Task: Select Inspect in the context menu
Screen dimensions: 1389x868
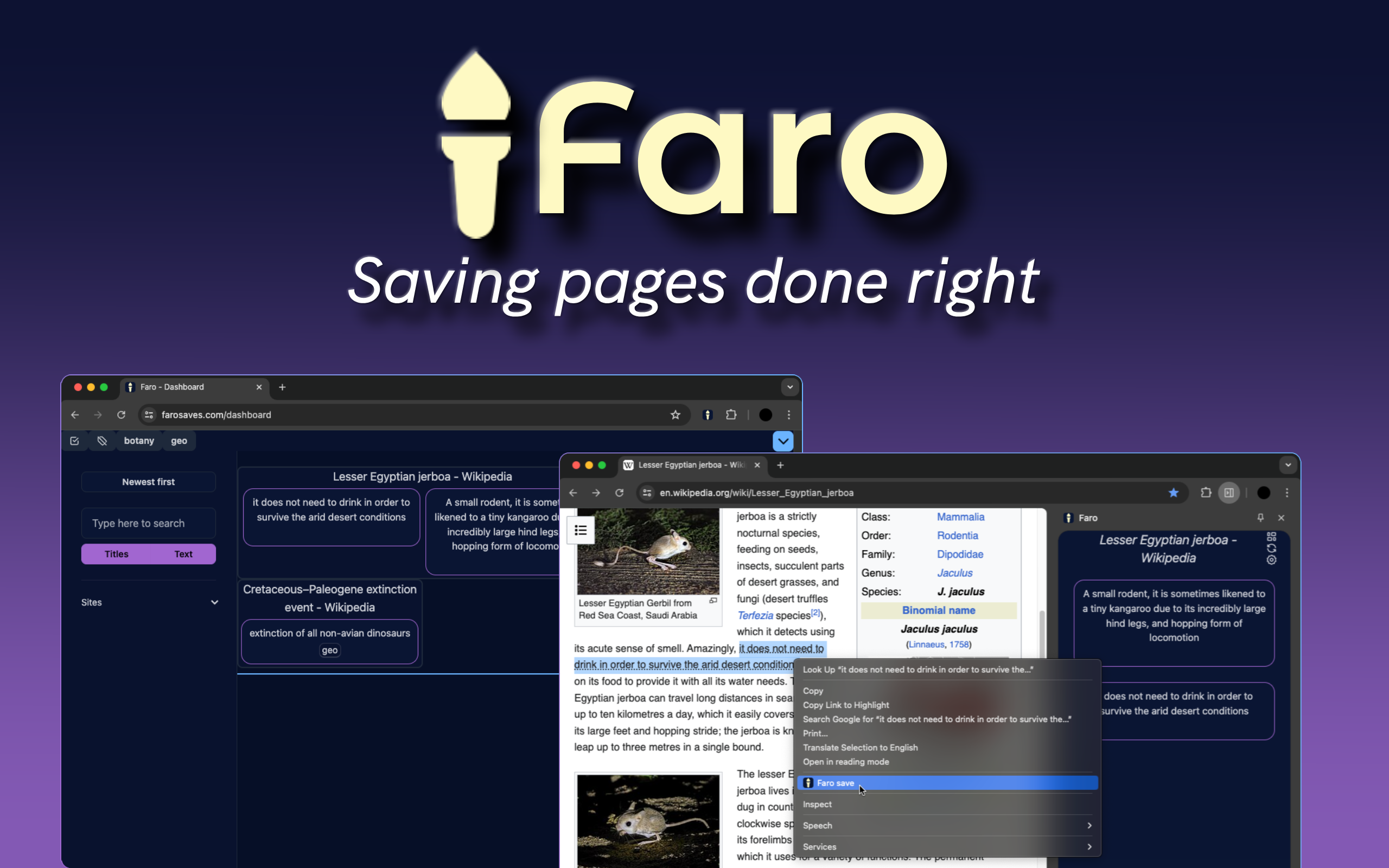Action: [947, 805]
